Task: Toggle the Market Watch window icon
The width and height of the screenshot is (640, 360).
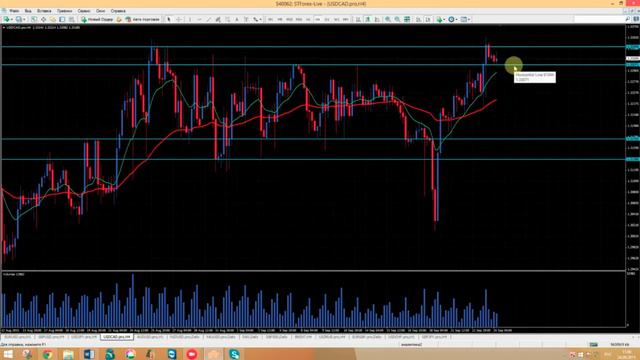Action: click(34, 19)
